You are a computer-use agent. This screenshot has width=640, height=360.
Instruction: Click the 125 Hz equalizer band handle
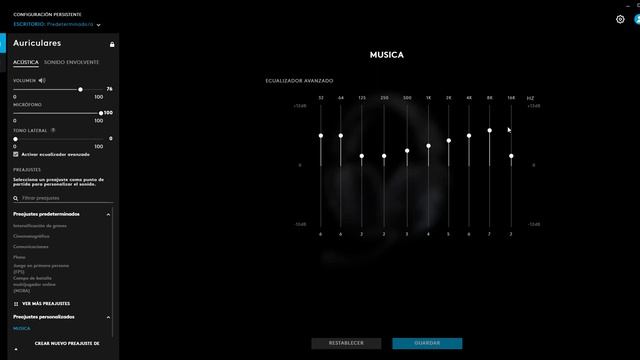pos(362,156)
